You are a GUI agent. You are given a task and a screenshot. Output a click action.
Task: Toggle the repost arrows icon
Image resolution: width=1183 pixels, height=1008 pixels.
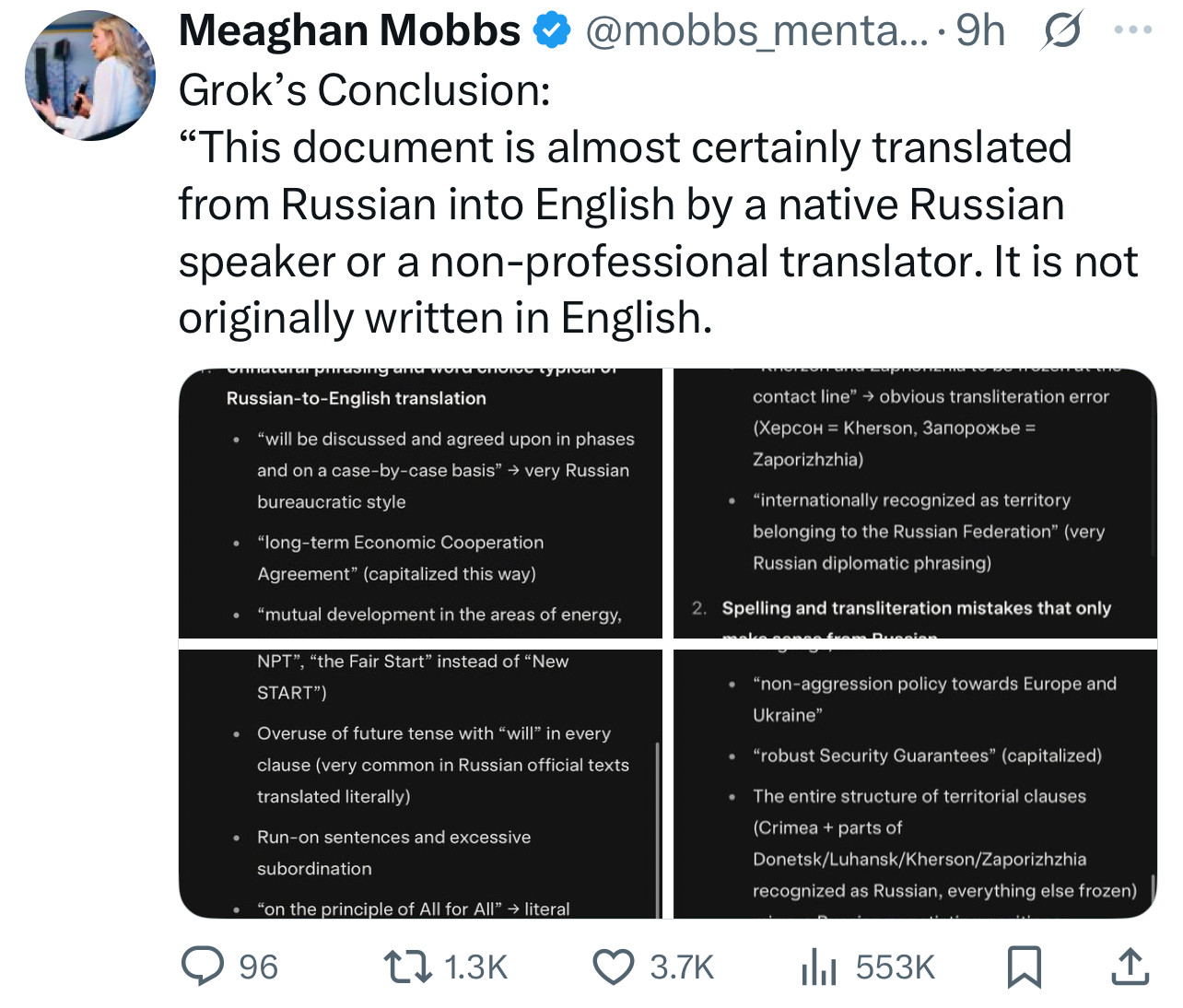tap(407, 967)
